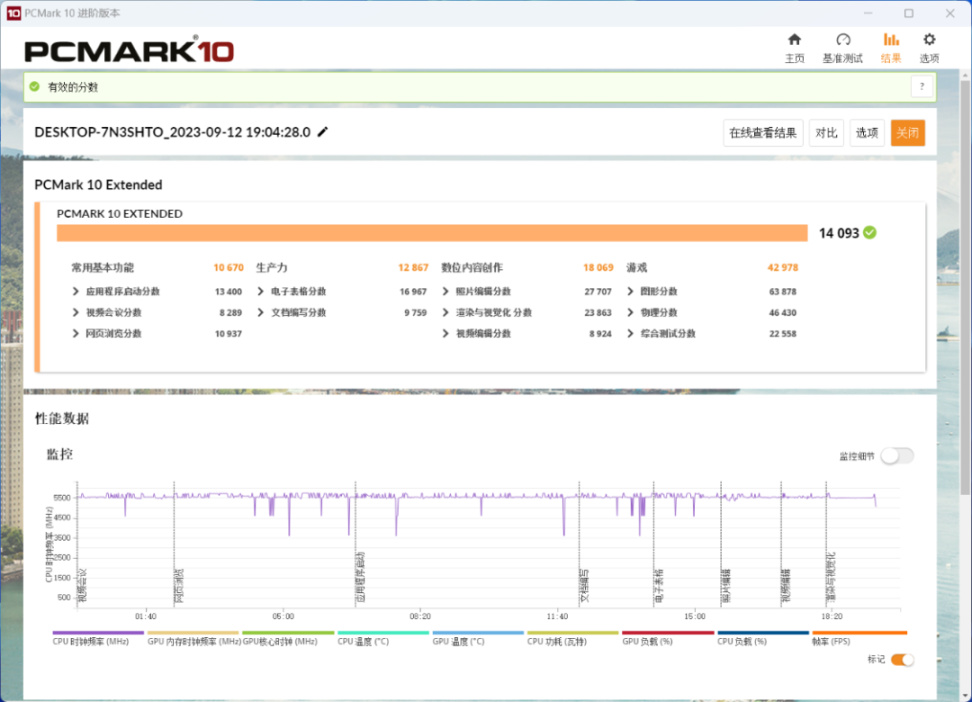Select GPU load (%) legend swatch

point(668,633)
